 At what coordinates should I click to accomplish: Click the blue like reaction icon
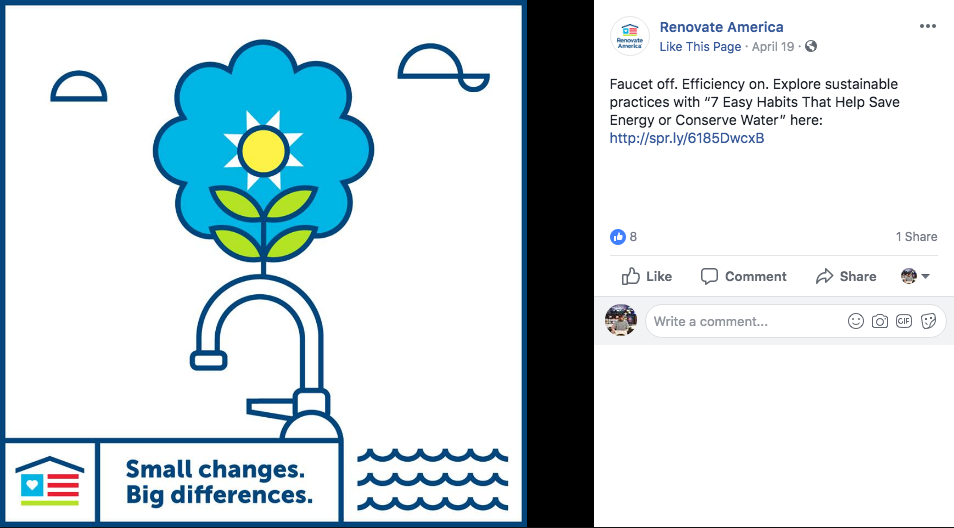click(x=618, y=237)
